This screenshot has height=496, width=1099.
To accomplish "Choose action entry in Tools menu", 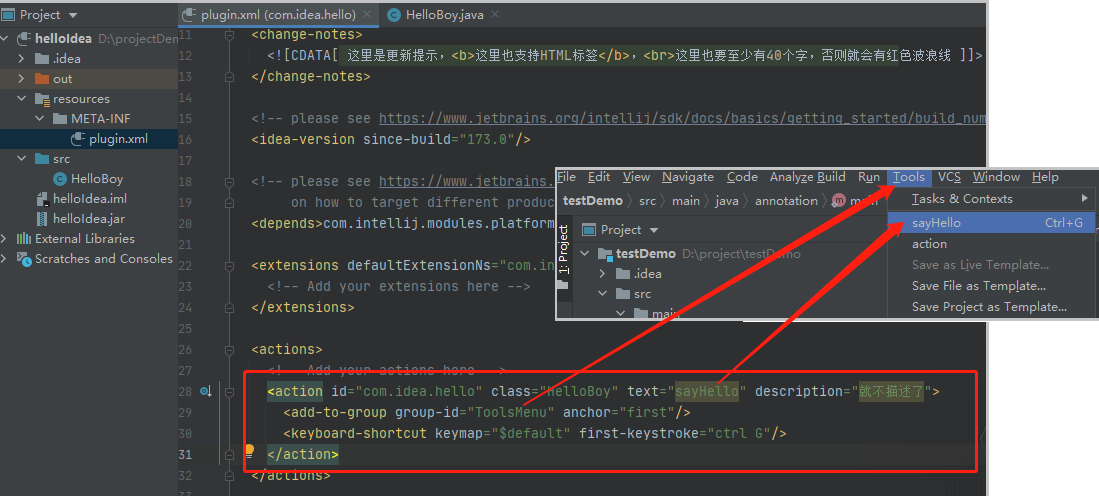I will tap(991, 244).
